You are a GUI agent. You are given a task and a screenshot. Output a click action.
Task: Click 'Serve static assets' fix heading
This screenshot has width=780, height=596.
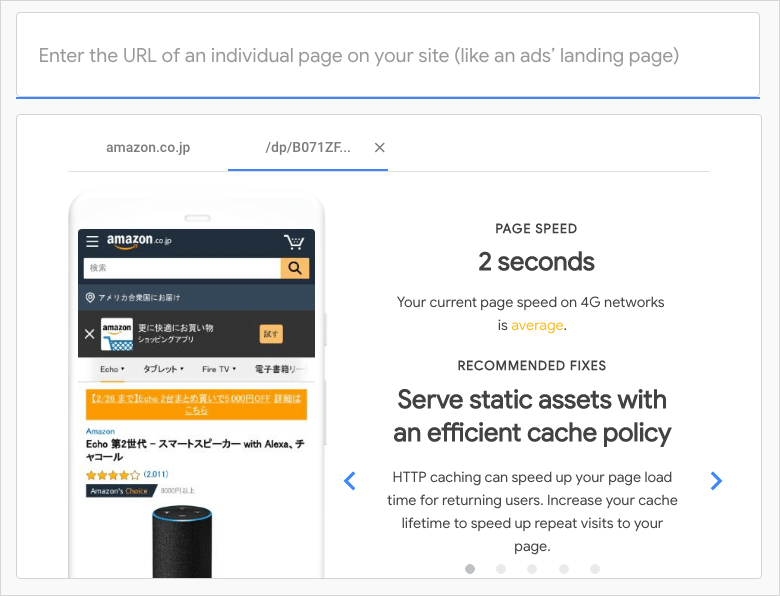pos(532,416)
